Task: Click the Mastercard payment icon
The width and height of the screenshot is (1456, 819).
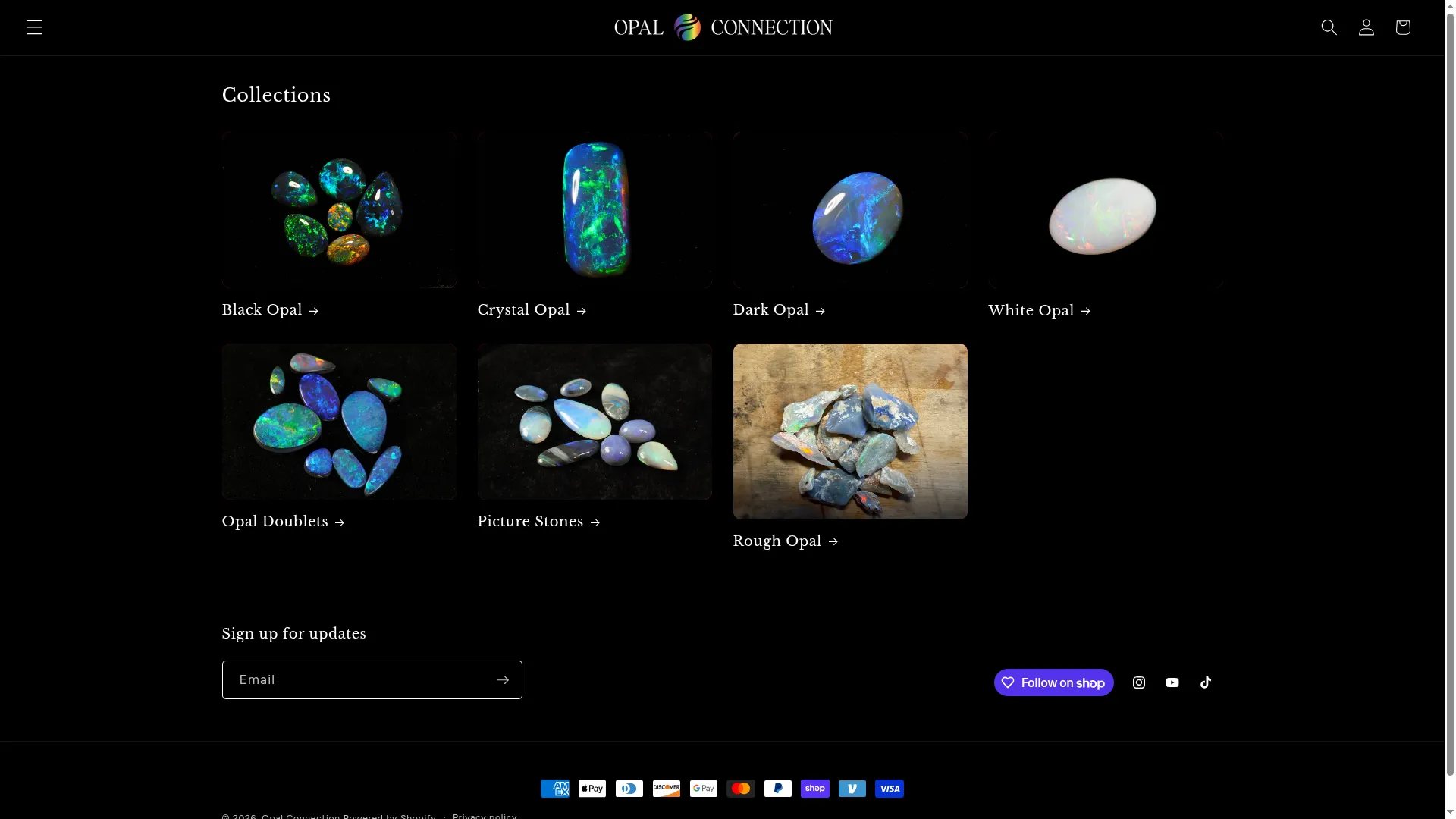Action: pyautogui.click(x=741, y=789)
